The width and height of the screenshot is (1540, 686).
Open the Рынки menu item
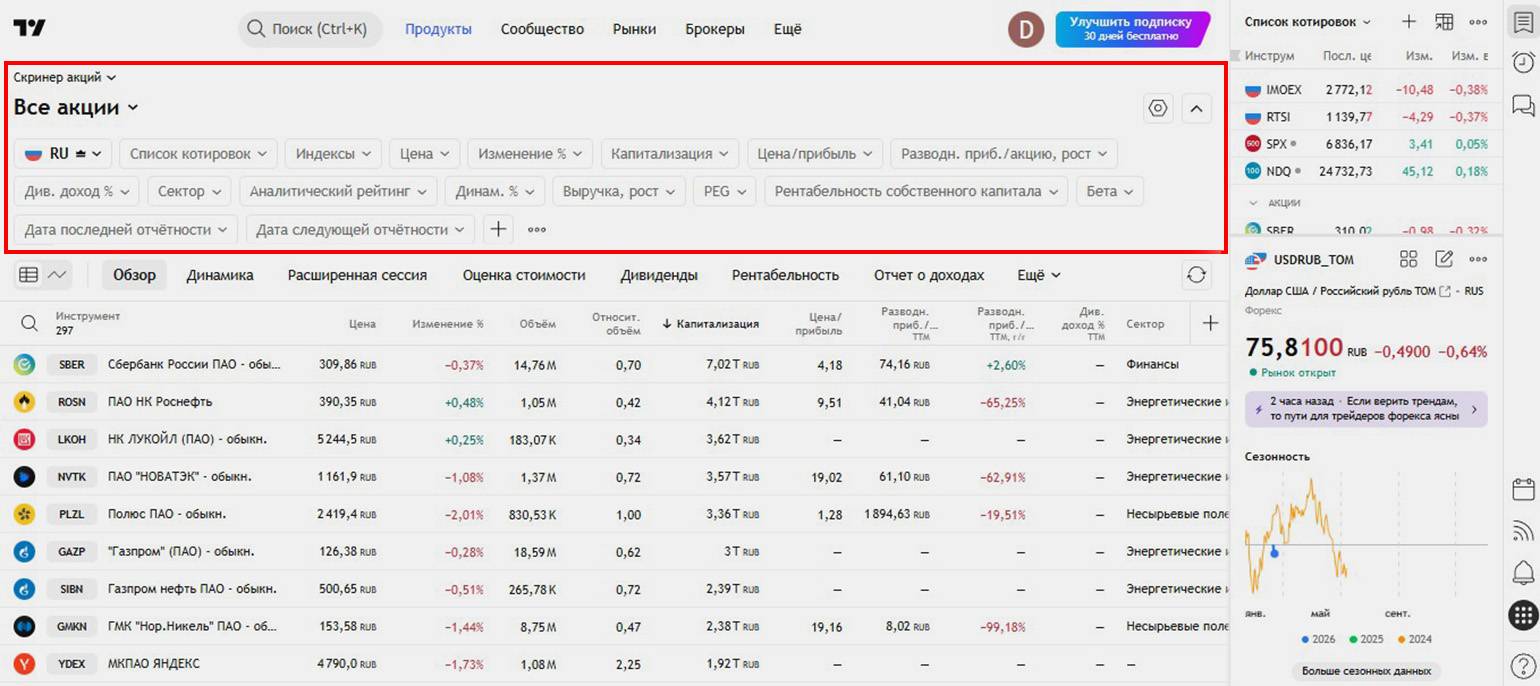(x=634, y=29)
